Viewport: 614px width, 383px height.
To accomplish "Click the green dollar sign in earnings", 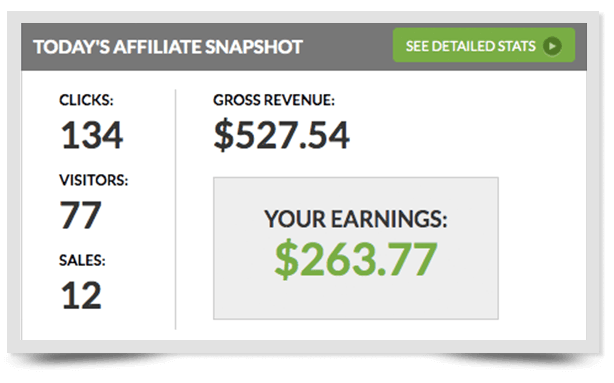I will point(287,259).
